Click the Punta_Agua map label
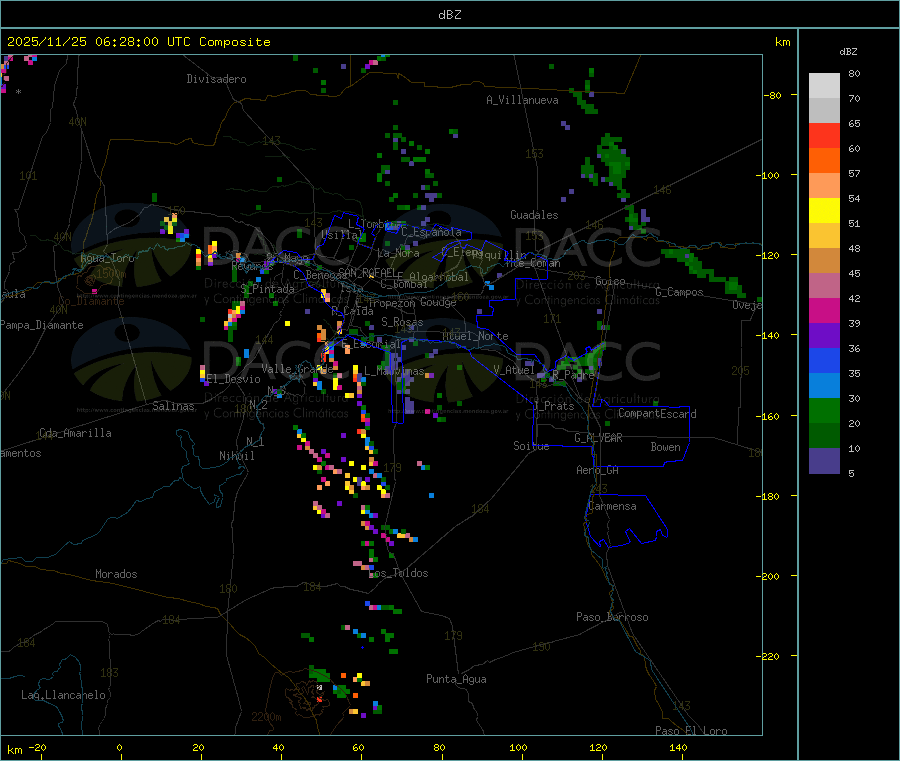This screenshot has width=900, height=761. (456, 679)
